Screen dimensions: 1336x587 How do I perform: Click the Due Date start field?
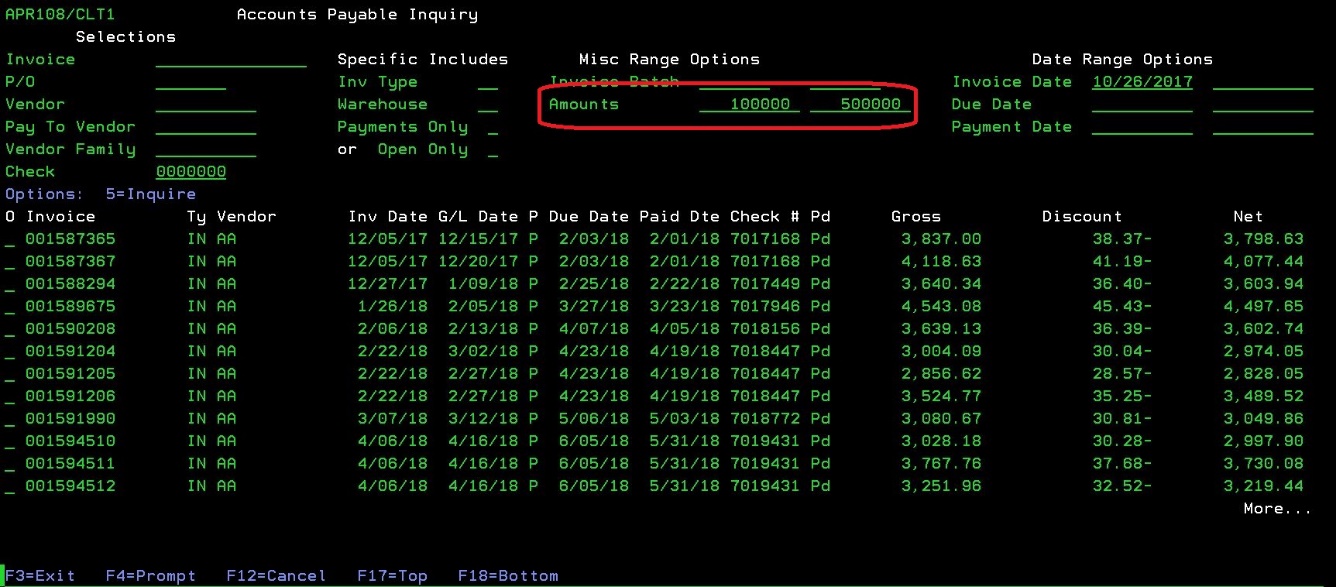coord(1142,105)
